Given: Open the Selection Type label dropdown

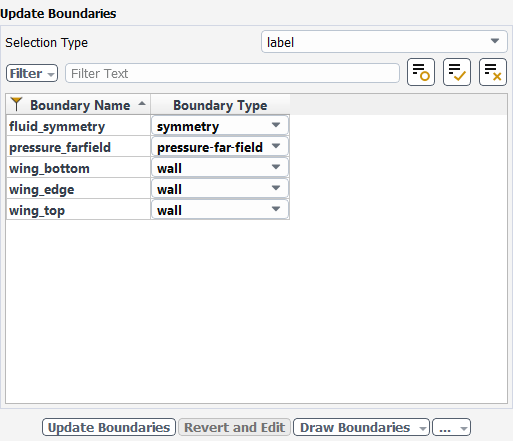Looking at the screenshot, I should point(384,42).
